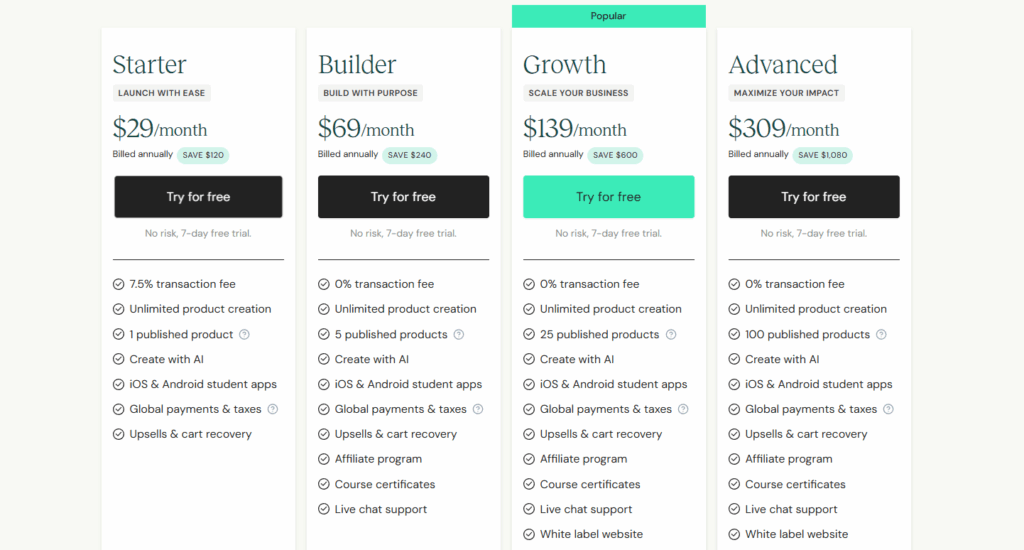Click Try for free under Starter plan

[x=198, y=197]
